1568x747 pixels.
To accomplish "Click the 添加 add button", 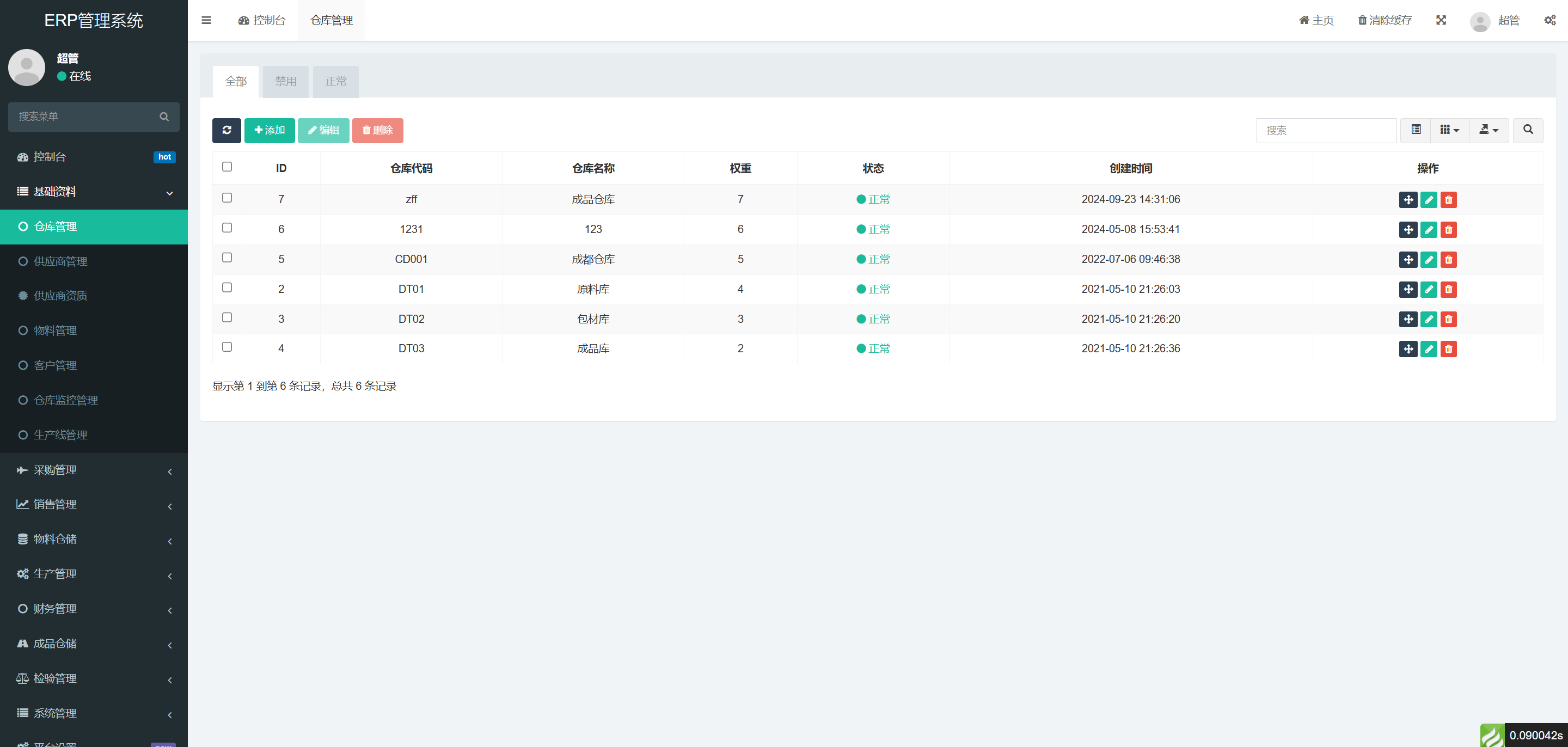I will 269,130.
